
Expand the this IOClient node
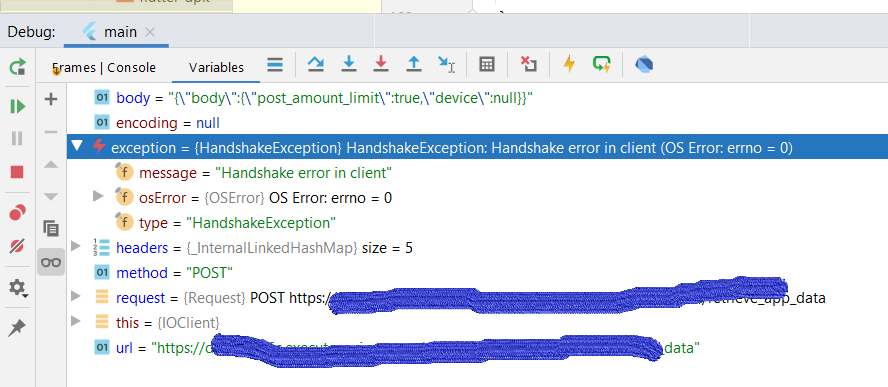pyautogui.click(x=76, y=321)
